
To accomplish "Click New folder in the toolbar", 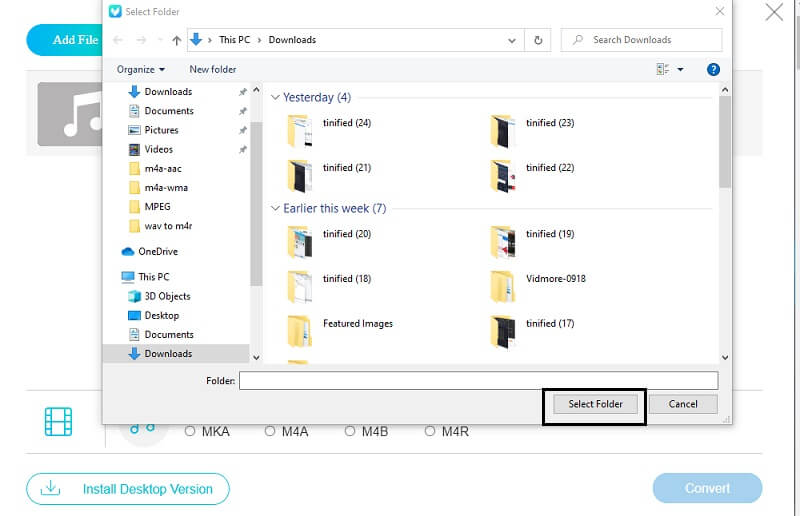I will pos(213,69).
